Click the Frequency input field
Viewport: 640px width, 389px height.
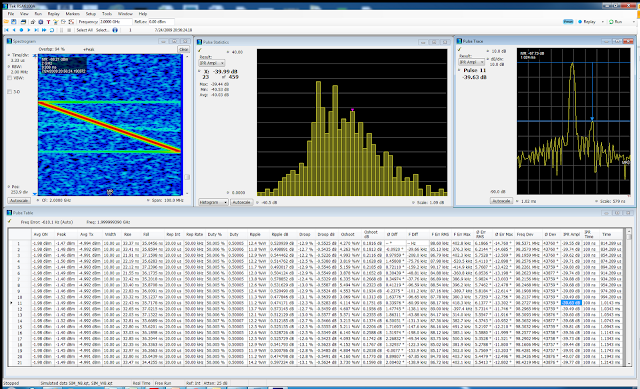[116, 22]
